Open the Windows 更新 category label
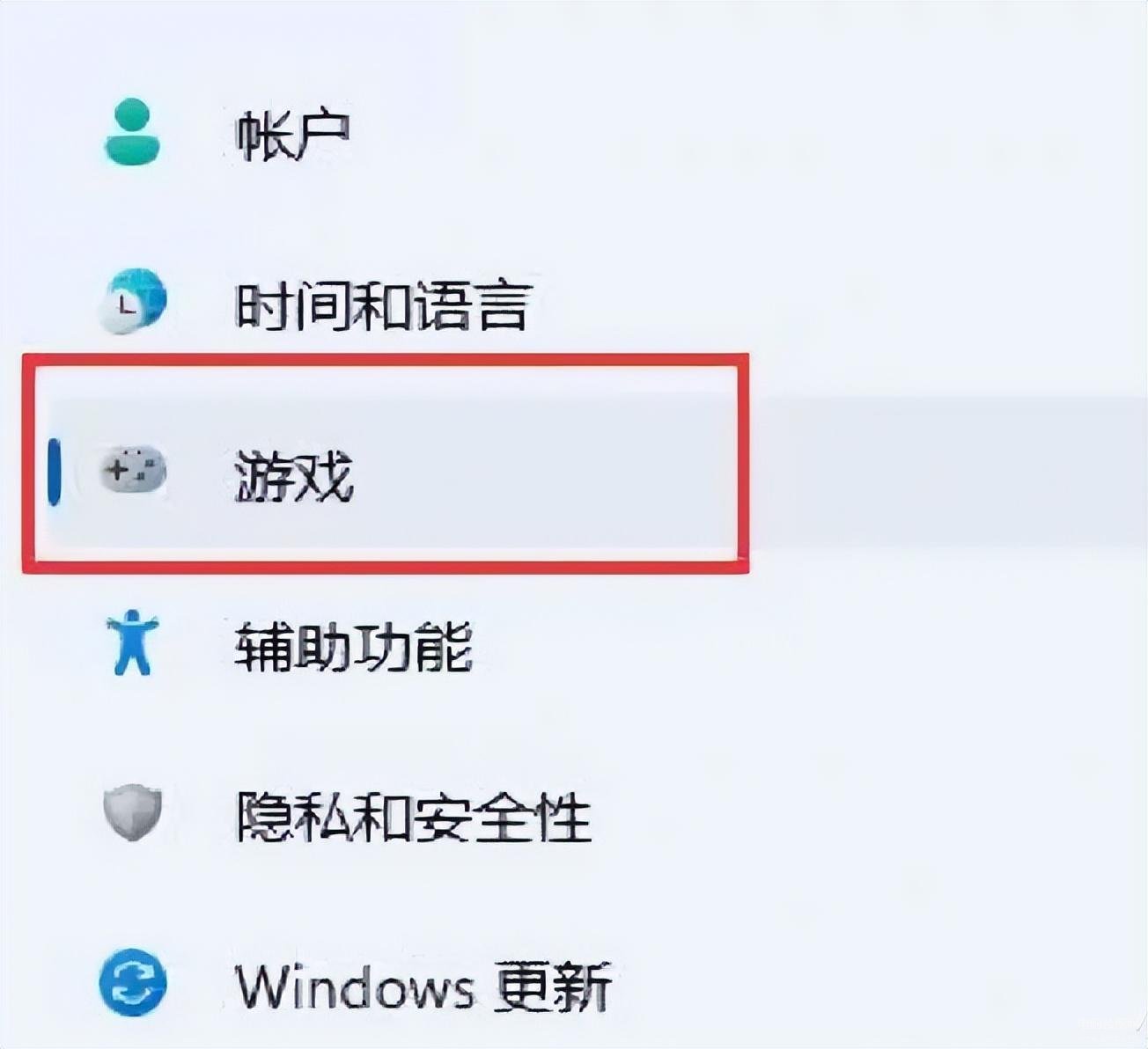 (423, 987)
